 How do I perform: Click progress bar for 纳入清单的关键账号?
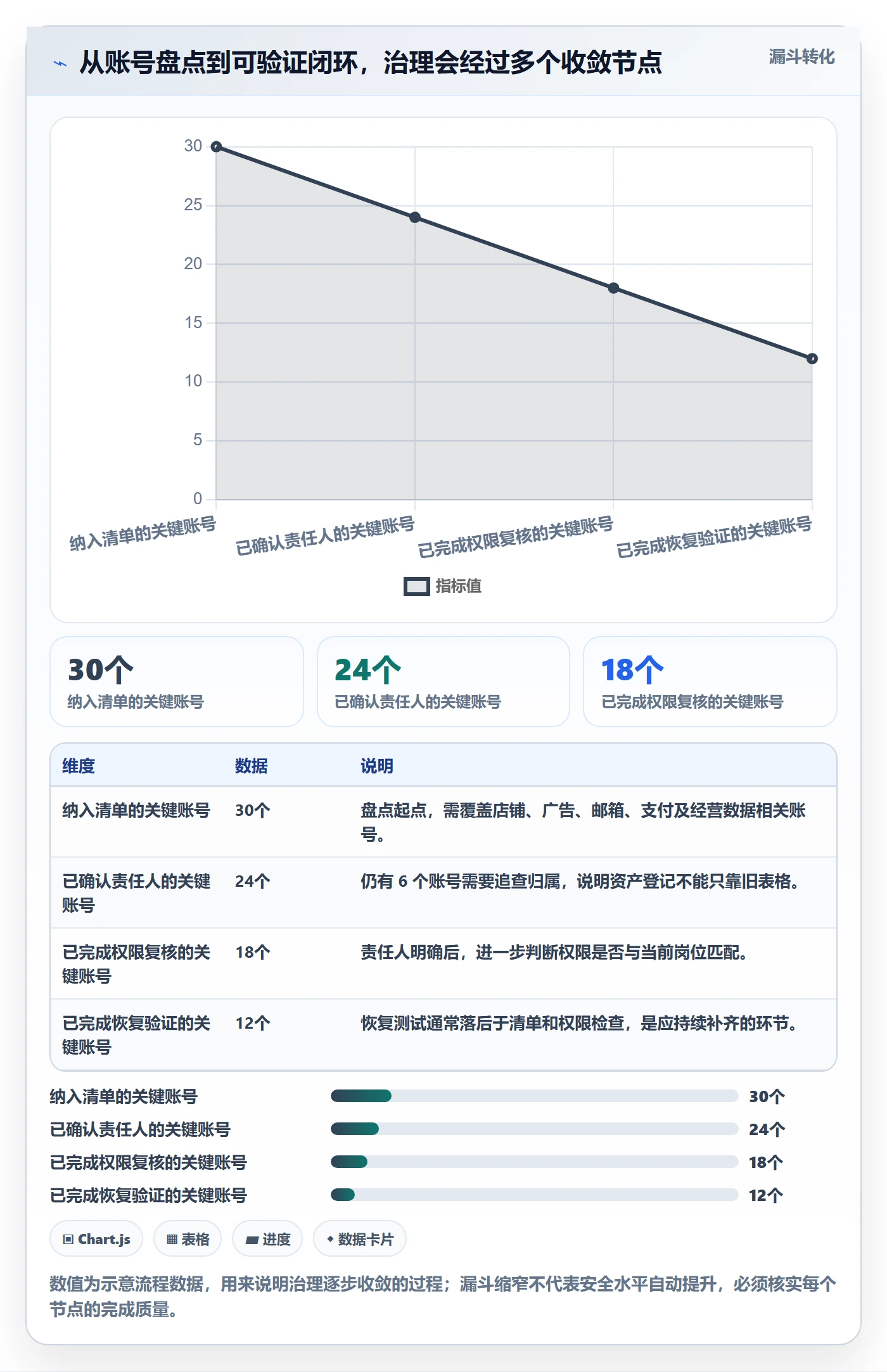[534, 1096]
